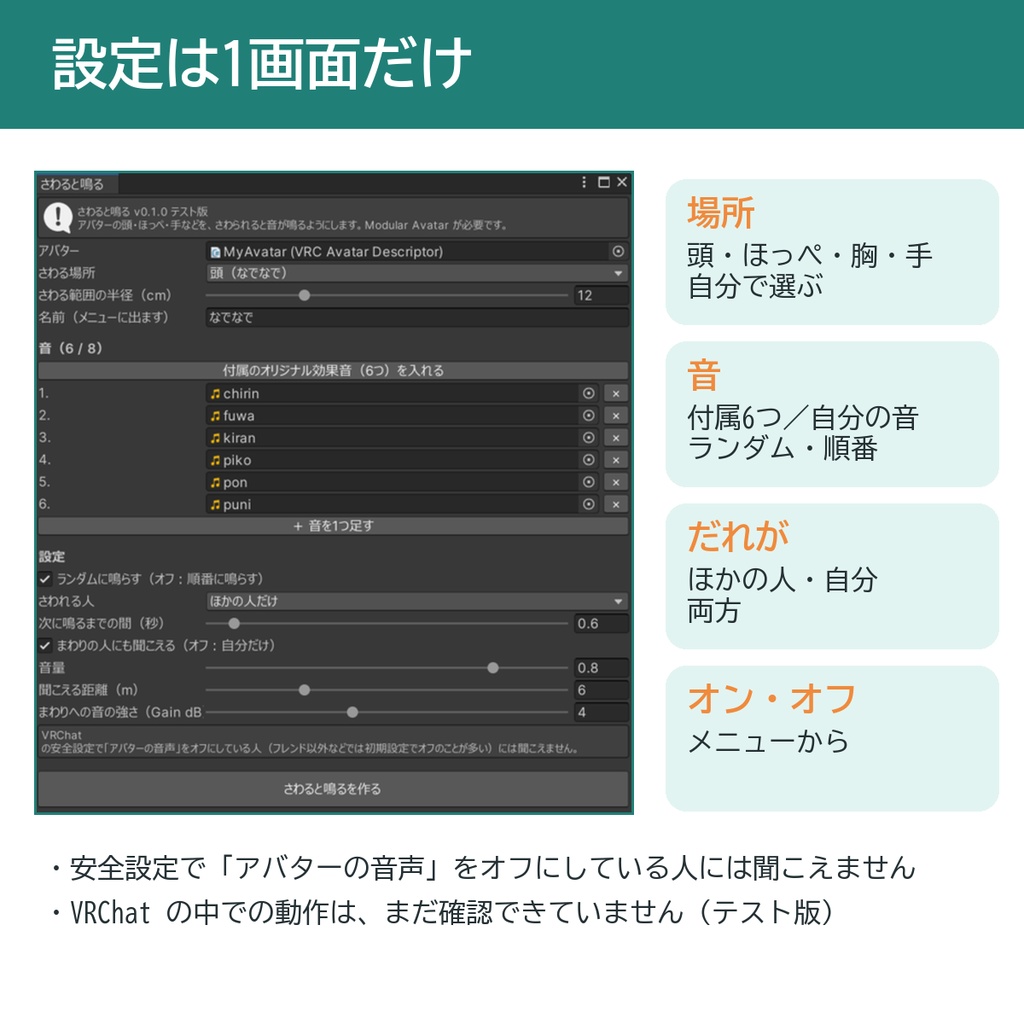Open object picker for fuwa sound
Viewport: 1024px width, 1024px height.
pyautogui.click(x=588, y=415)
